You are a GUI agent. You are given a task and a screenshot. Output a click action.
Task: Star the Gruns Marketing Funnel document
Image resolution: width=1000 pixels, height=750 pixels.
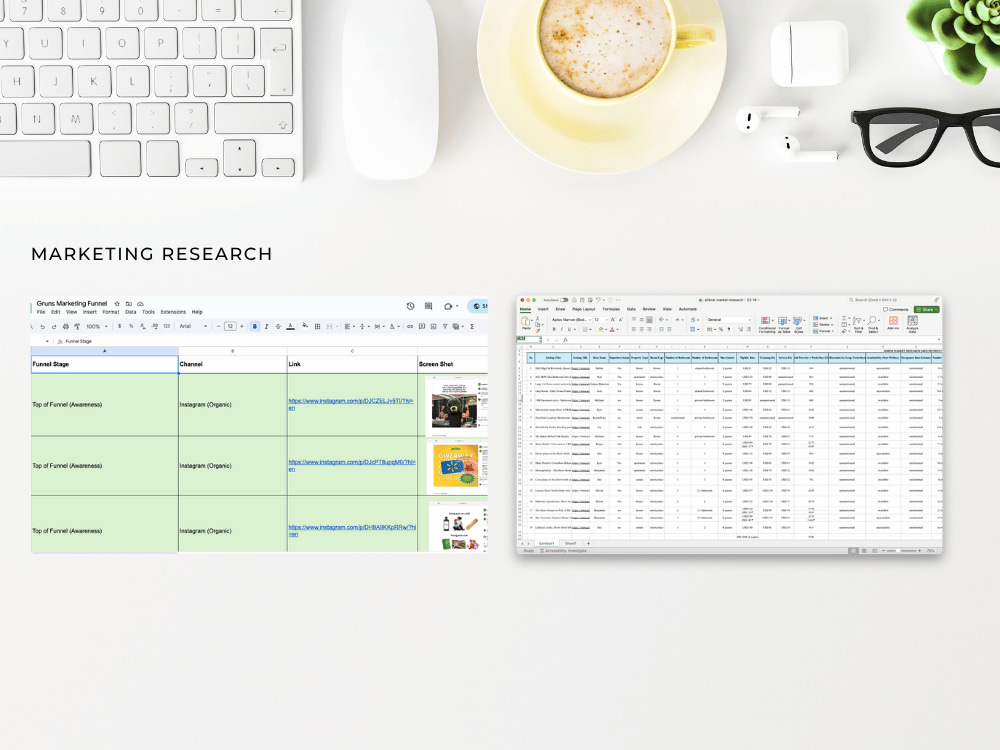(117, 304)
